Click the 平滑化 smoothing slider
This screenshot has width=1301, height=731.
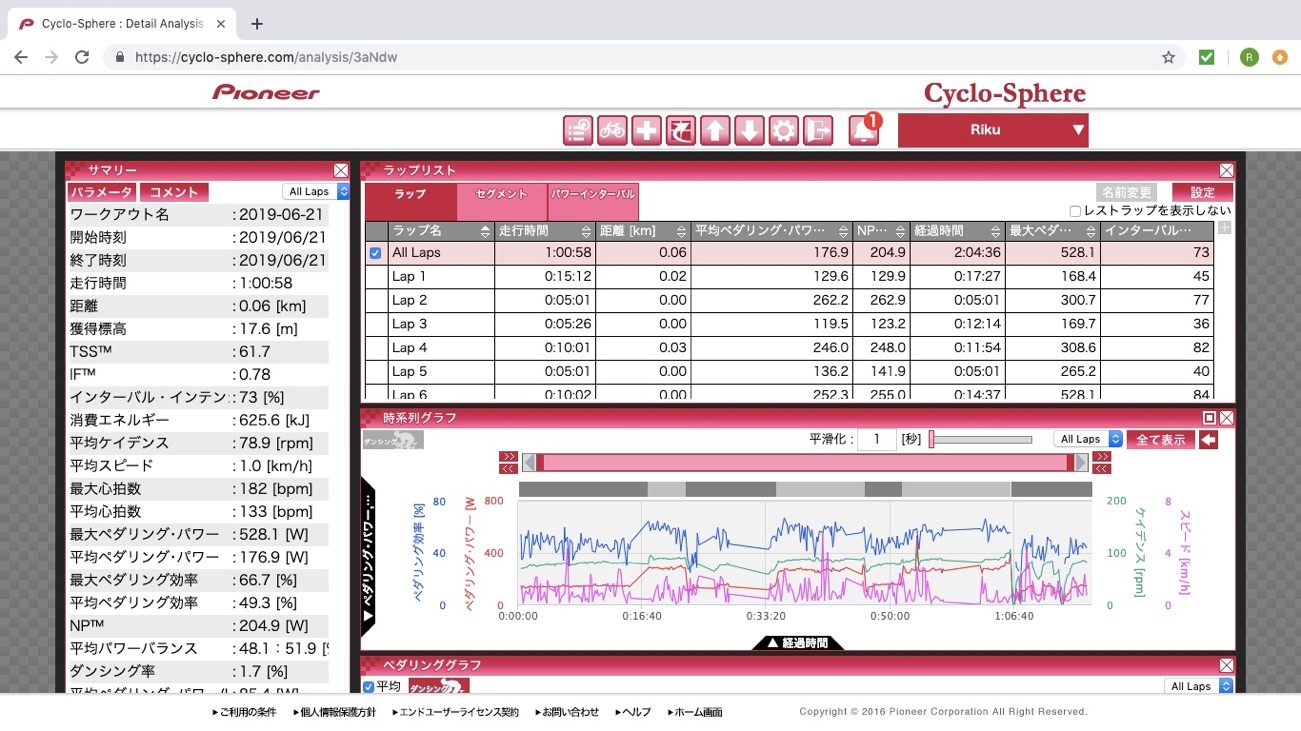click(980, 439)
